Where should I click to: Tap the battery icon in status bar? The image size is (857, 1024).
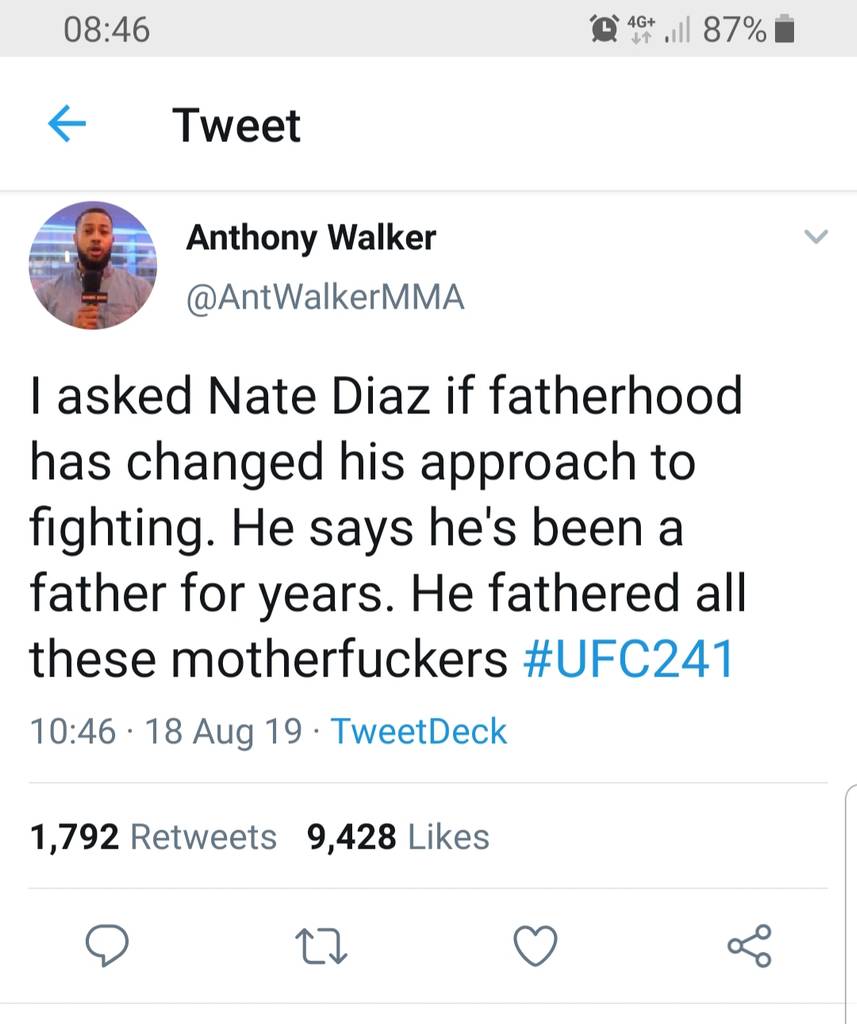pyautogui.click(x=784, y=31)
